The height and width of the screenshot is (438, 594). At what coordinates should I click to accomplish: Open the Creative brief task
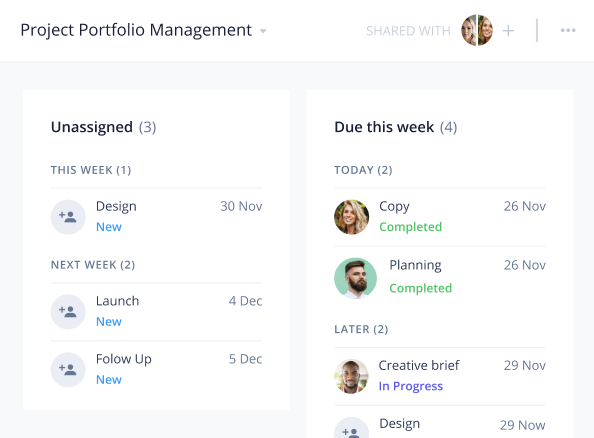point(419,365)
